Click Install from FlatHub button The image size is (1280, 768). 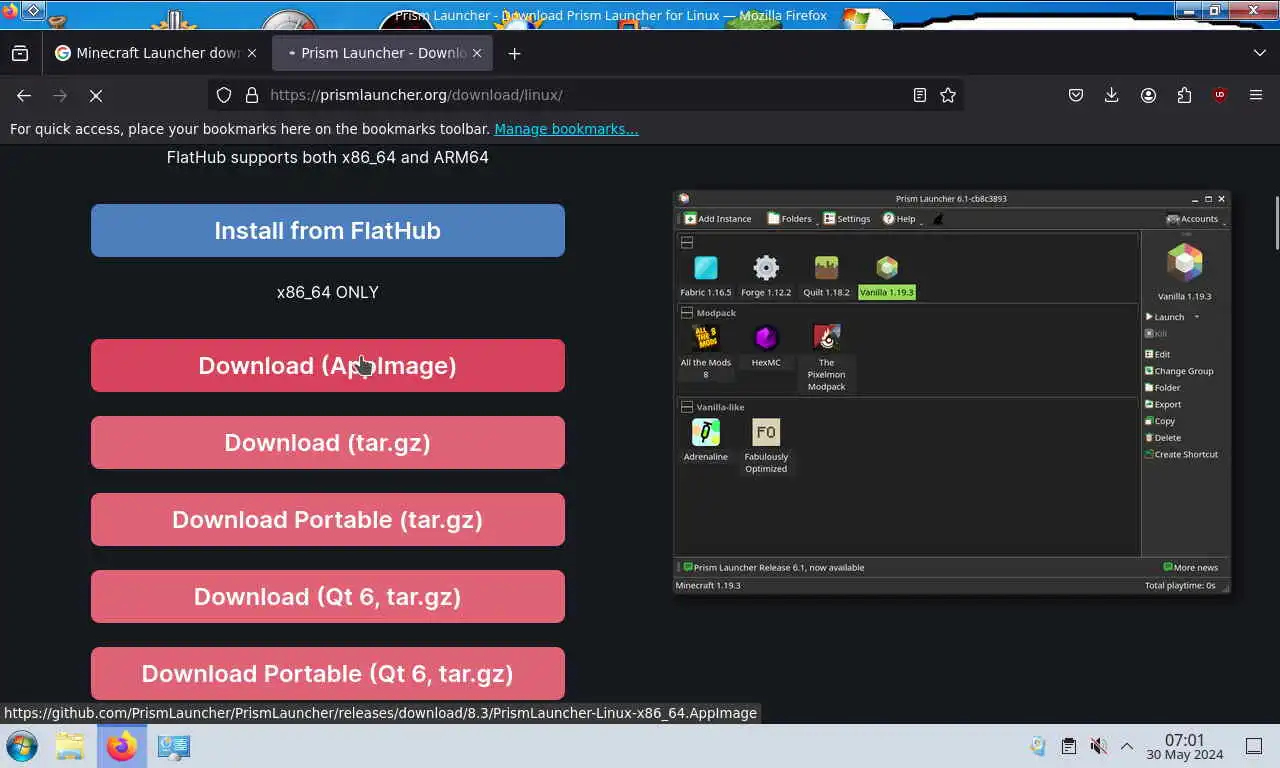pyautogui.click(x=328, y=230)
